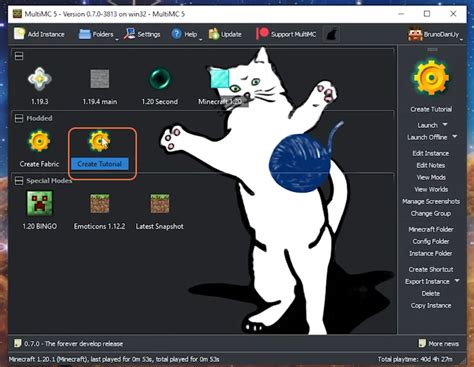Click View Mods in sidebar
This screenshot has width=474, height=367.
[431, 177]
